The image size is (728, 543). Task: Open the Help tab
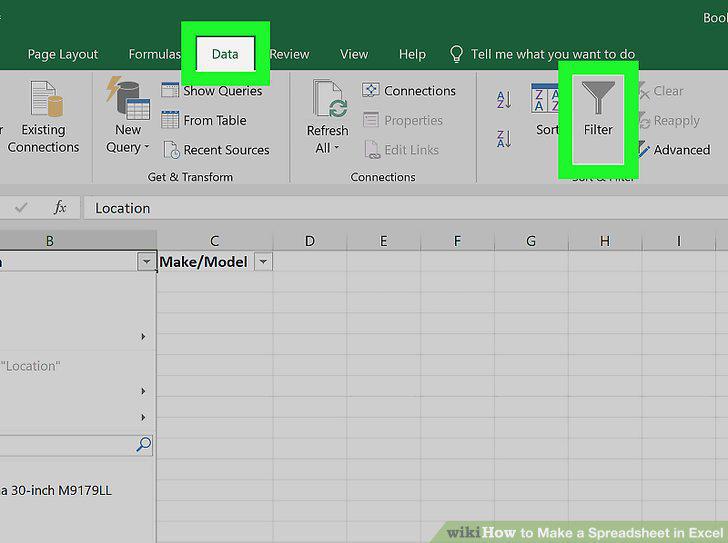click(x=412, y=54)
